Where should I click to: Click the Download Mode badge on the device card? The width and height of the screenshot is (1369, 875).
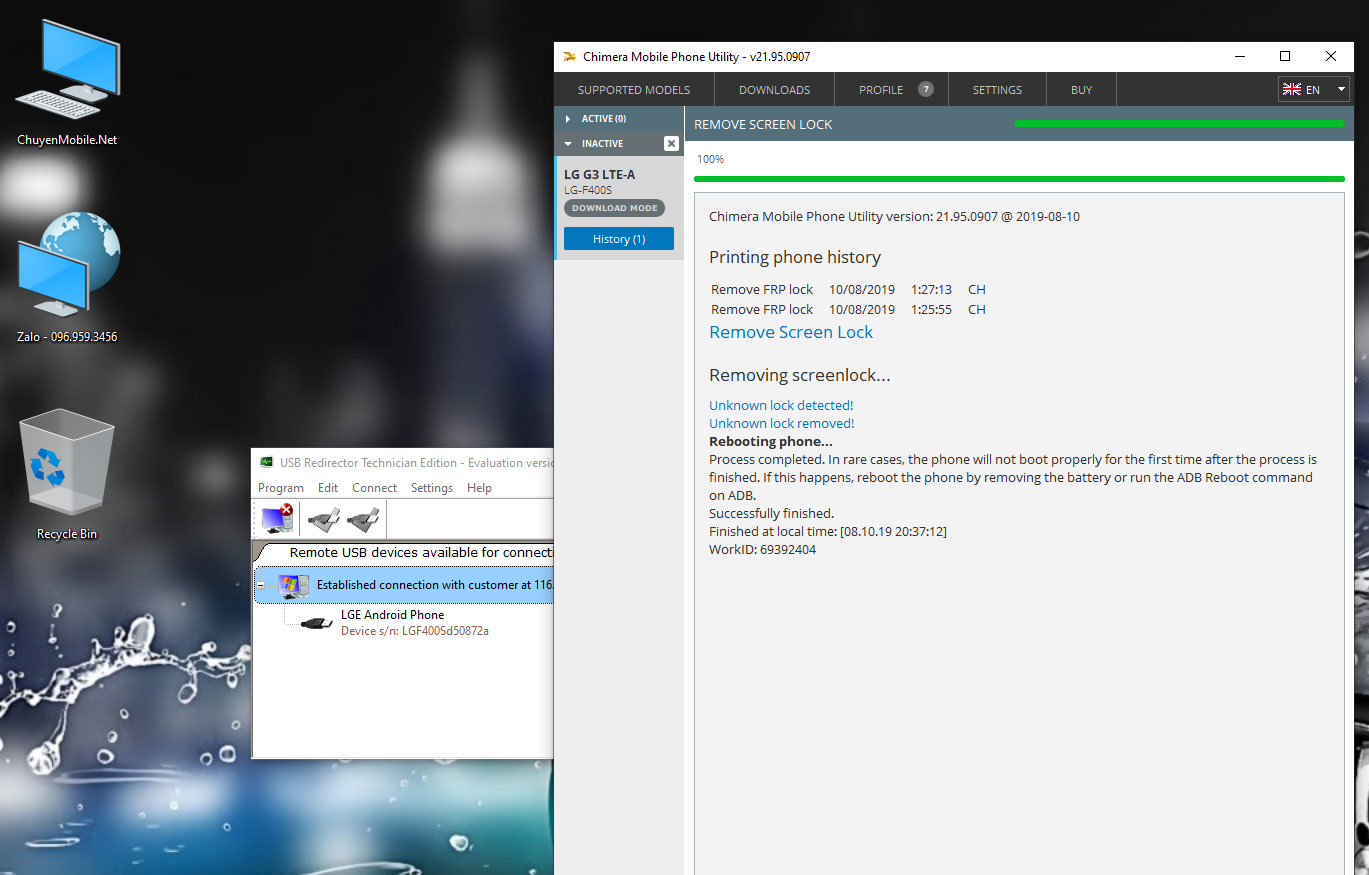[614, 208]
